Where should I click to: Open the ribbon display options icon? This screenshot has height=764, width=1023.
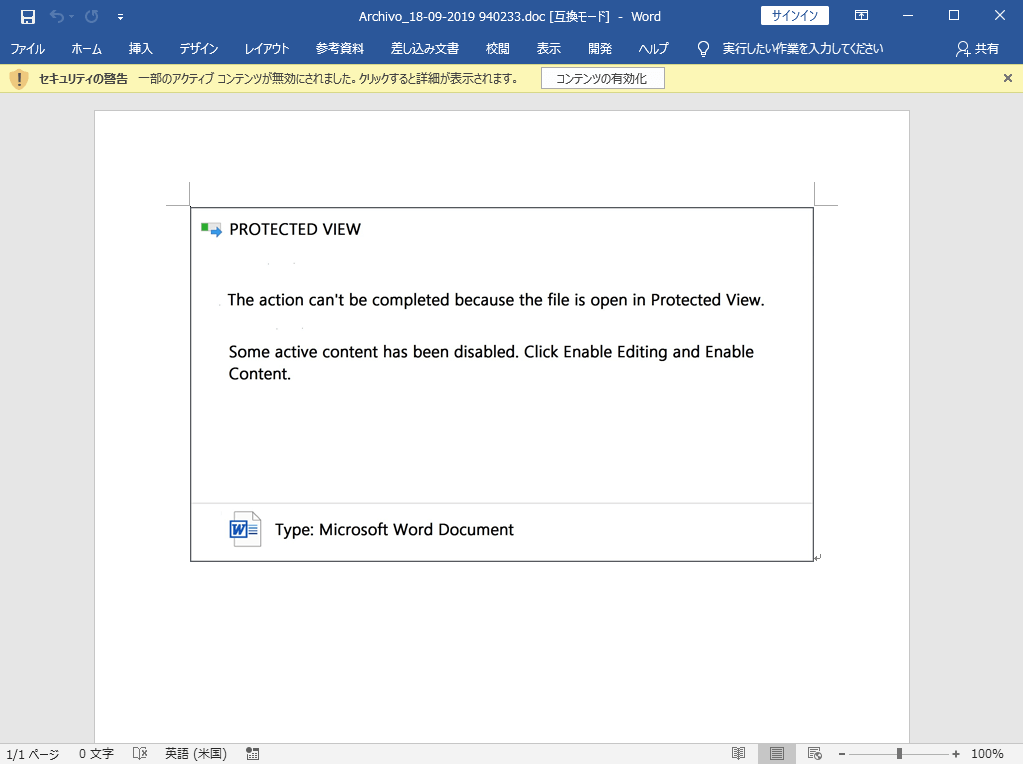pyautogui.click(x=861, y=16)
